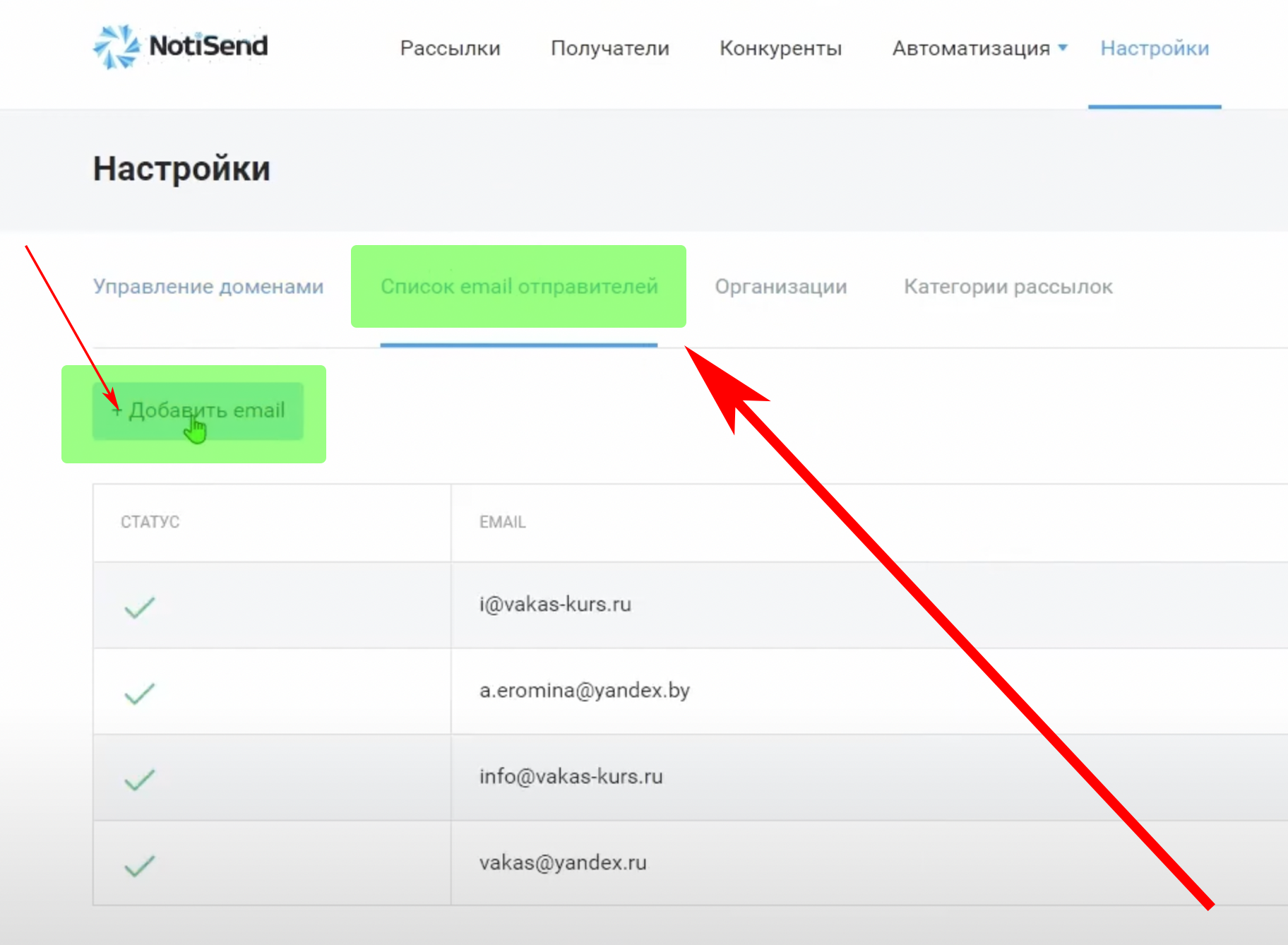This screenshot has height=945, width=1288.
Task: Click the status checkmark for a.eromina@yandex.by
Action: click(x=139, y=693)
